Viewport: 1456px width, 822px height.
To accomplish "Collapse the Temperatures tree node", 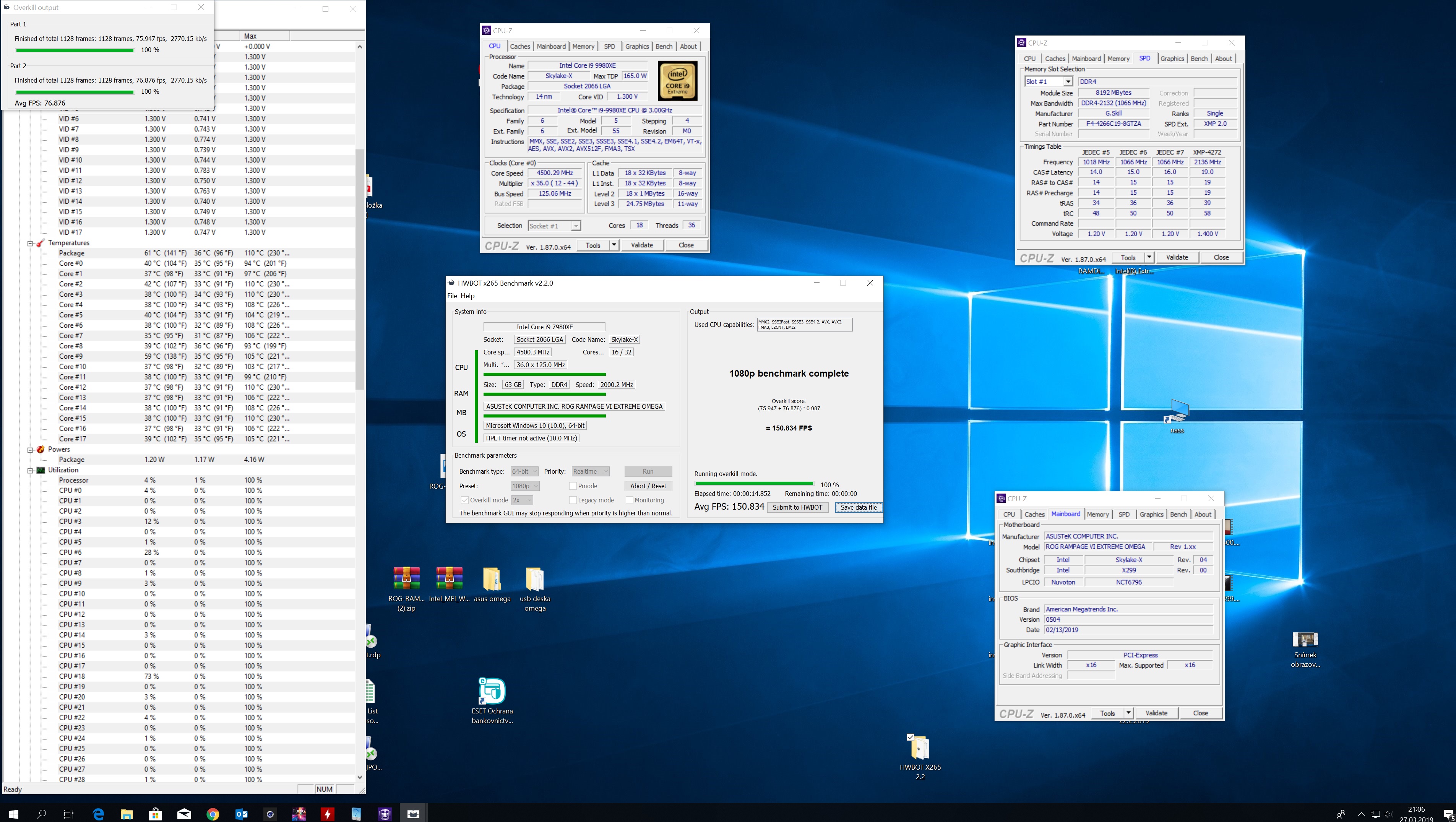I will point(30,243).
